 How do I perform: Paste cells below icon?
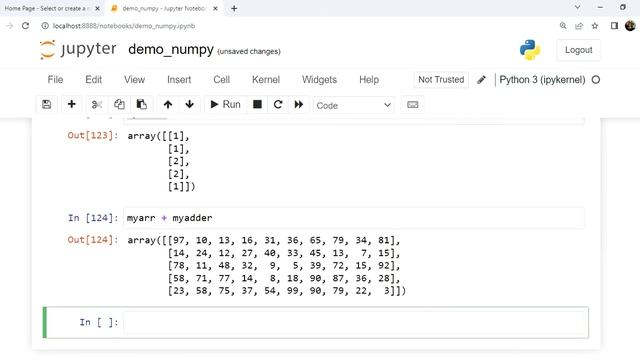pyautogui.click(x=142, y=104)
